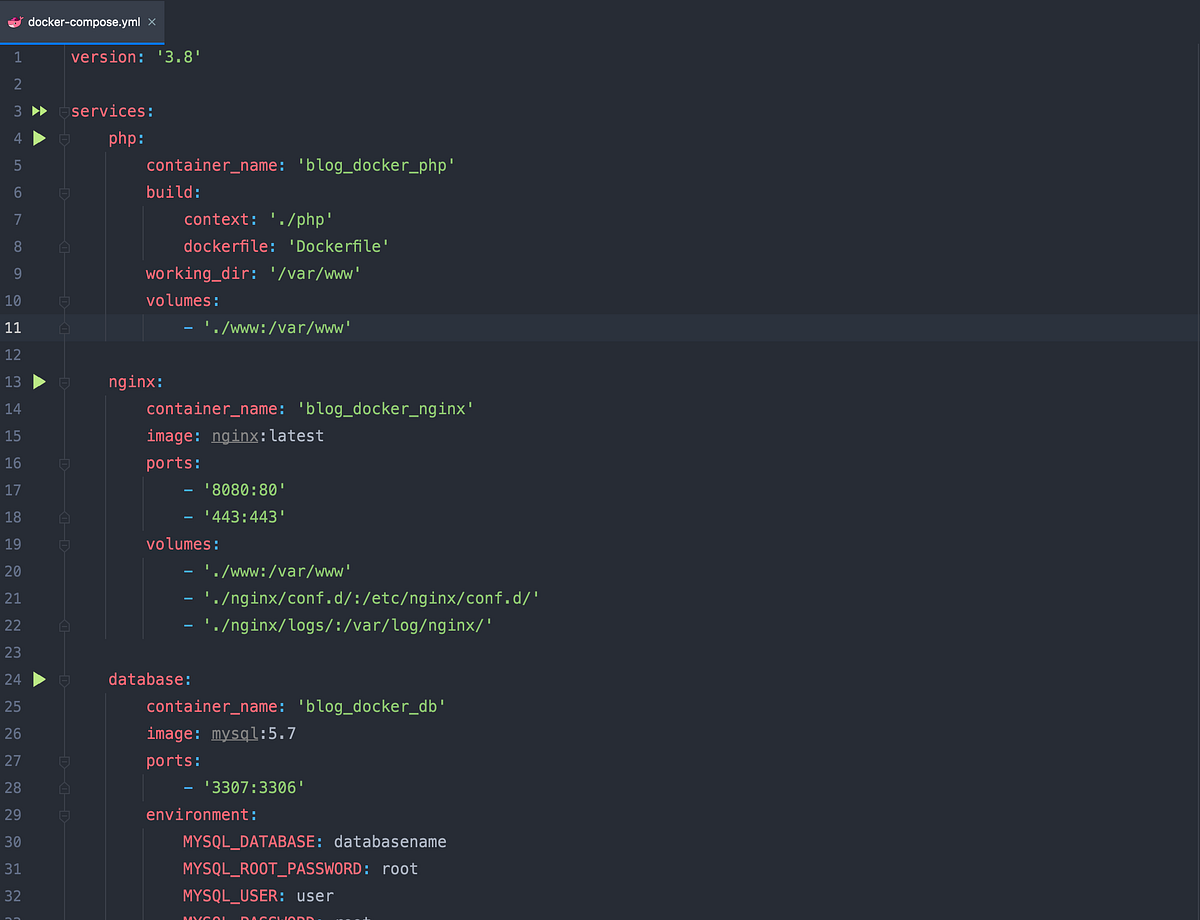This screenshot has height=920, width=1200.
Task: Collapse the environment block fold arrow
Action: (63, 814)
